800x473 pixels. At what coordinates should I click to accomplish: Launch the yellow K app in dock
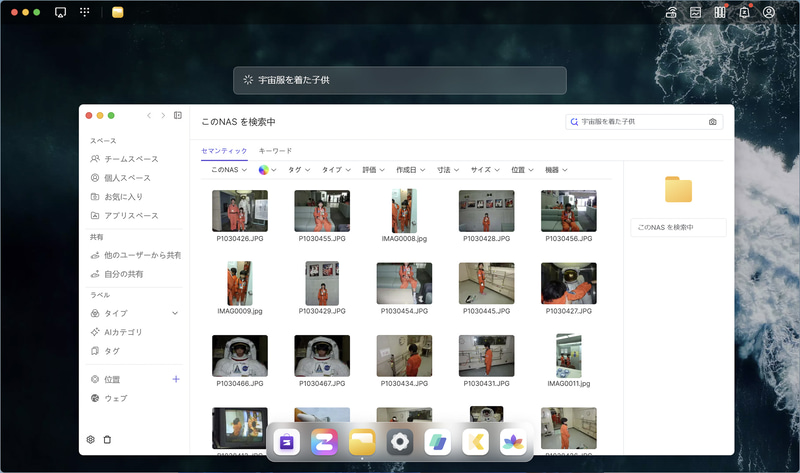click(476, 442)
